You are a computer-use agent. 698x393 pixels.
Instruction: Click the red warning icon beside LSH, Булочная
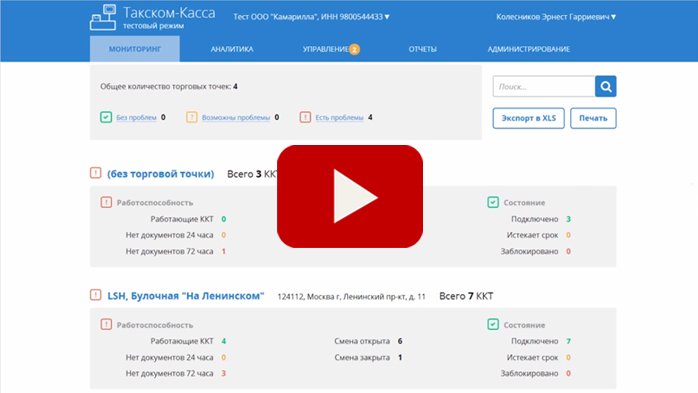[96, 295]
